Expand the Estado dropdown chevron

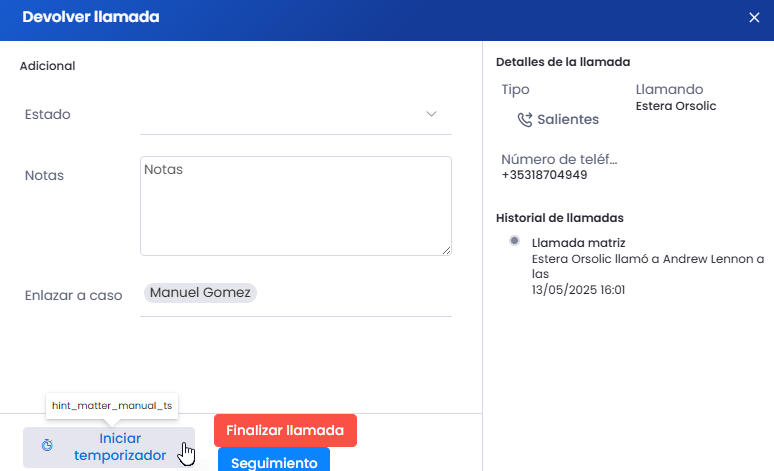pos(432,114)
